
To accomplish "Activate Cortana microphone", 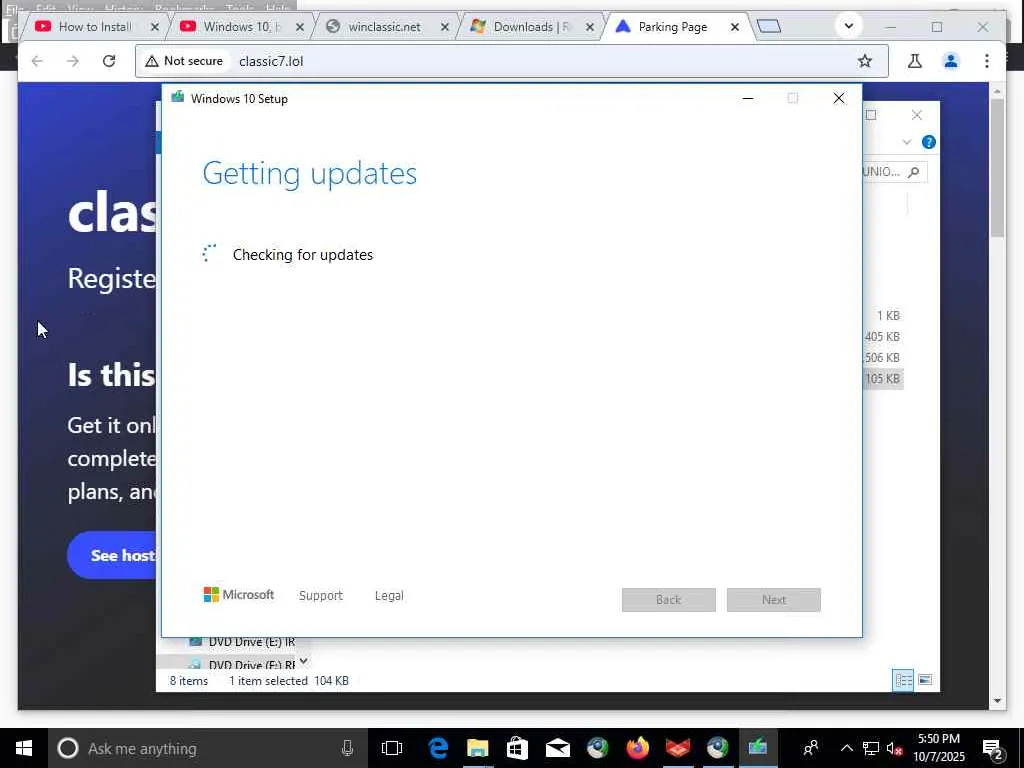I will point(347,748).
